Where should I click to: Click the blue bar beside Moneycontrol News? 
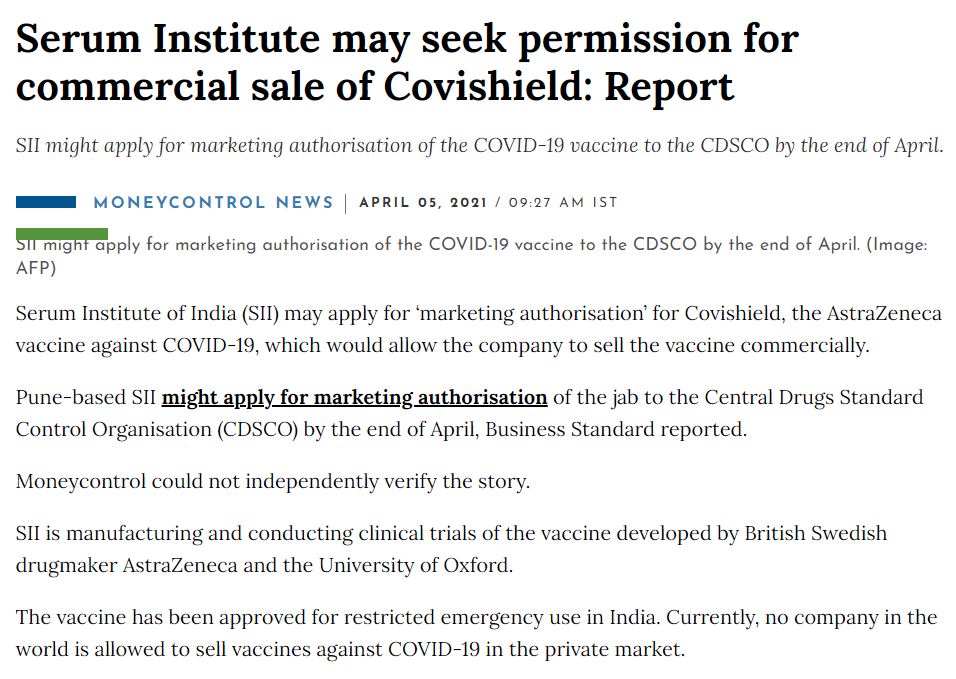[46, 202]
